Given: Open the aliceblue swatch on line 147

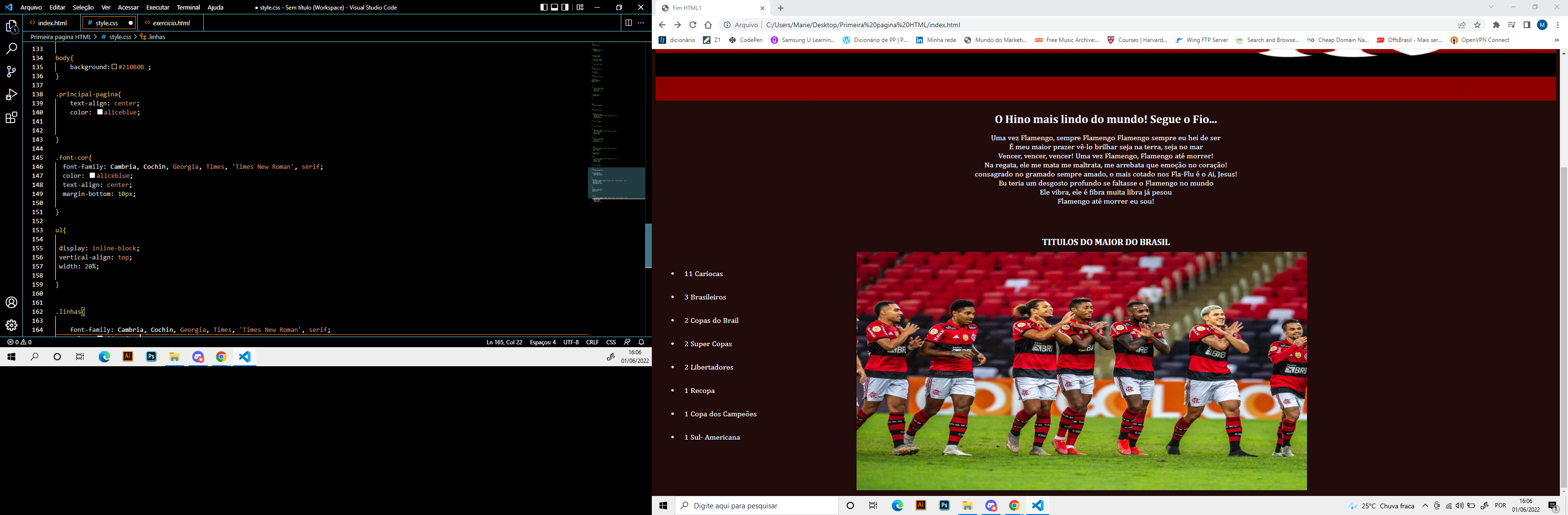Looking at the screenshot, I should click(x=93, y=176).
